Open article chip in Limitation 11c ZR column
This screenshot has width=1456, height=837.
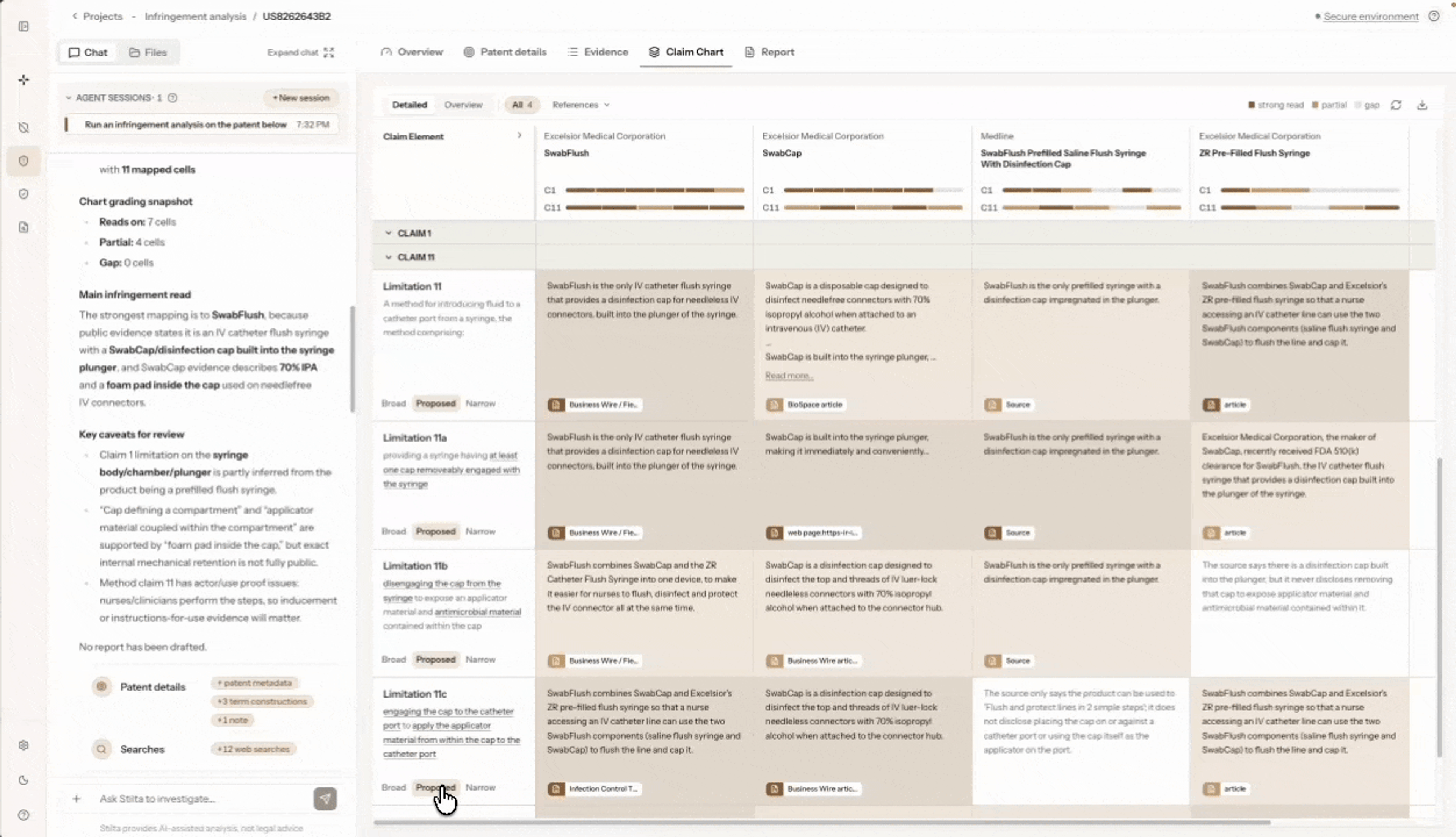pyautogui.click(x=1226, y=789)
